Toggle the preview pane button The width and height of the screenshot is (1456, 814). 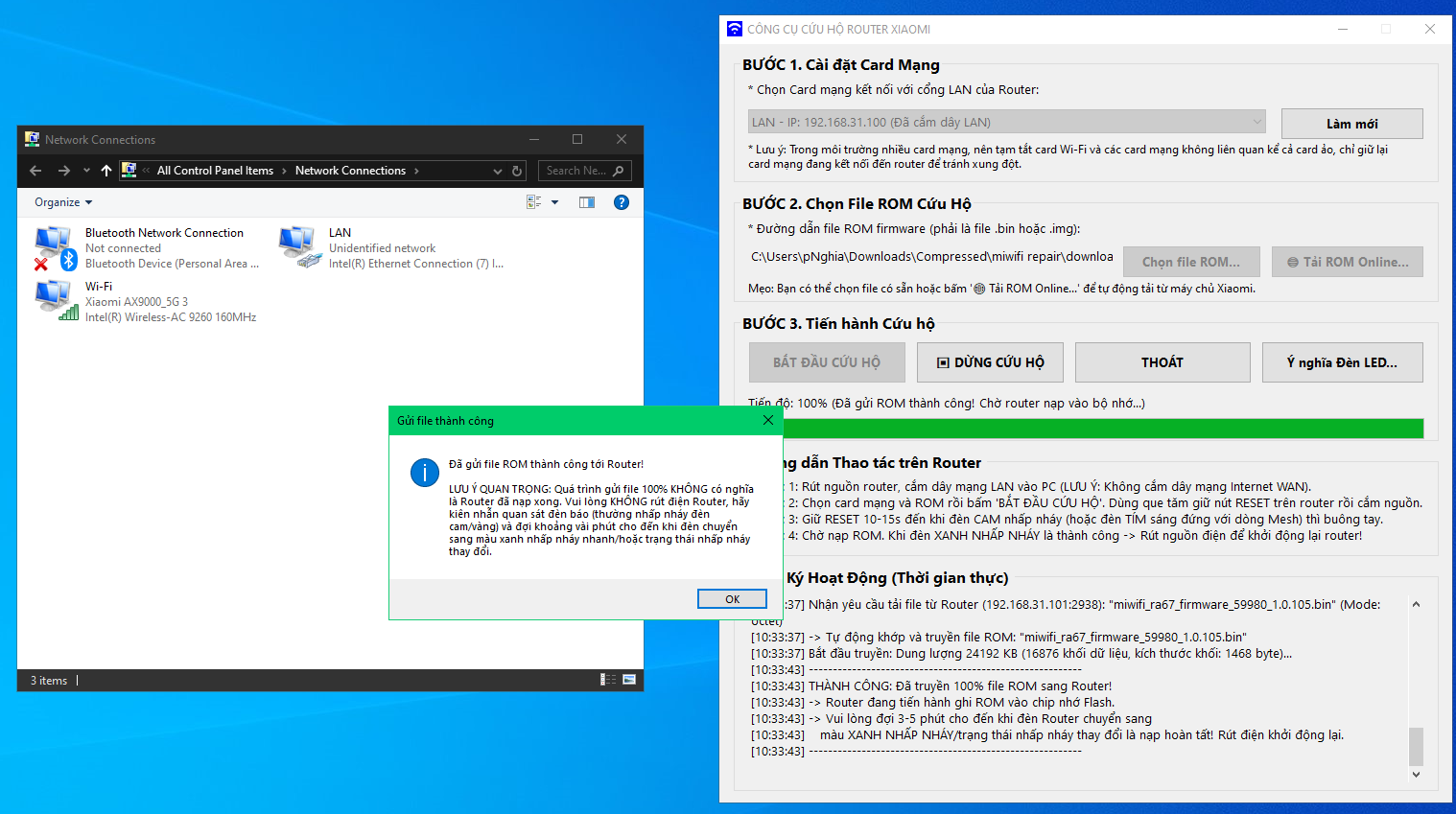click(587, 202)
